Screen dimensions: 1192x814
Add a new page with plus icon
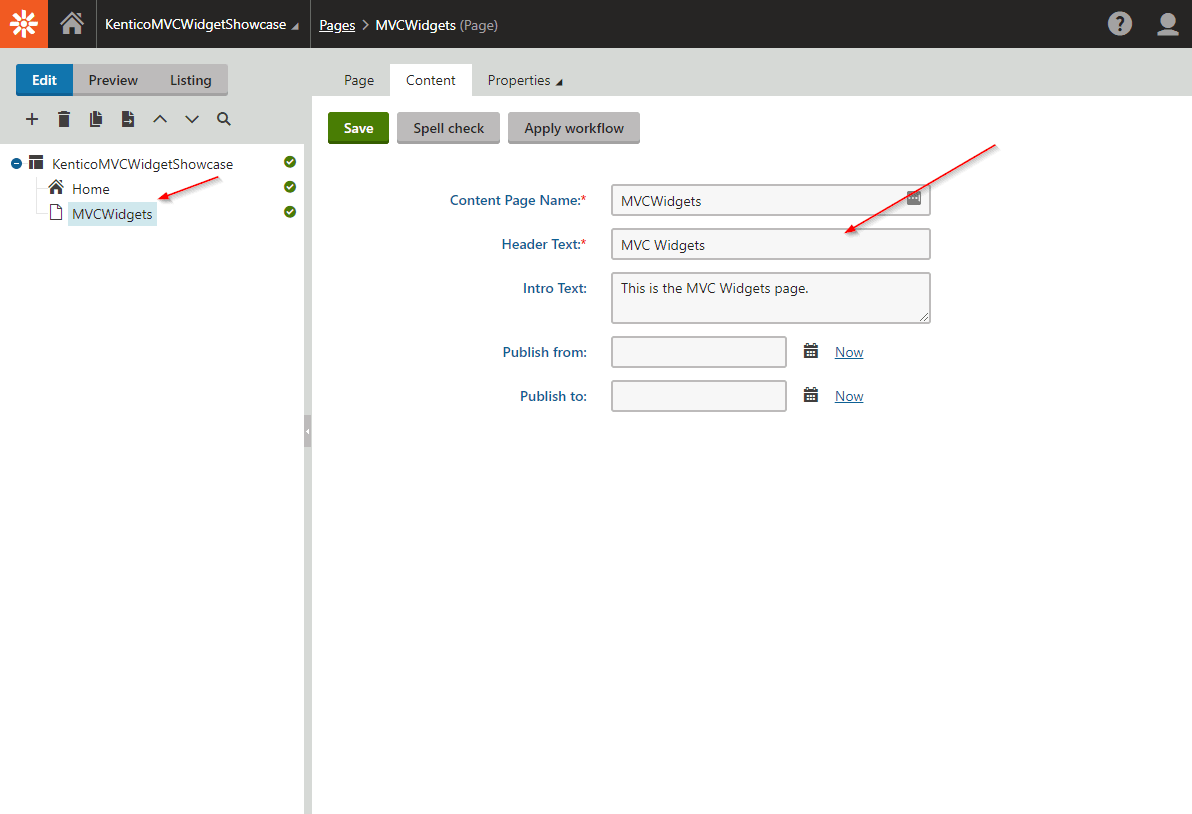pos(32,119)
